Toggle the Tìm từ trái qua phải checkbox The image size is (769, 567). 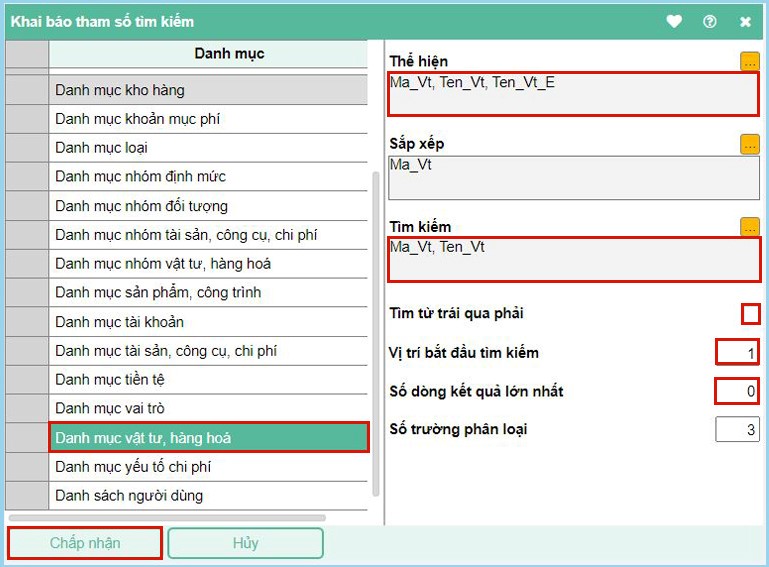click(x=750, y=314)
